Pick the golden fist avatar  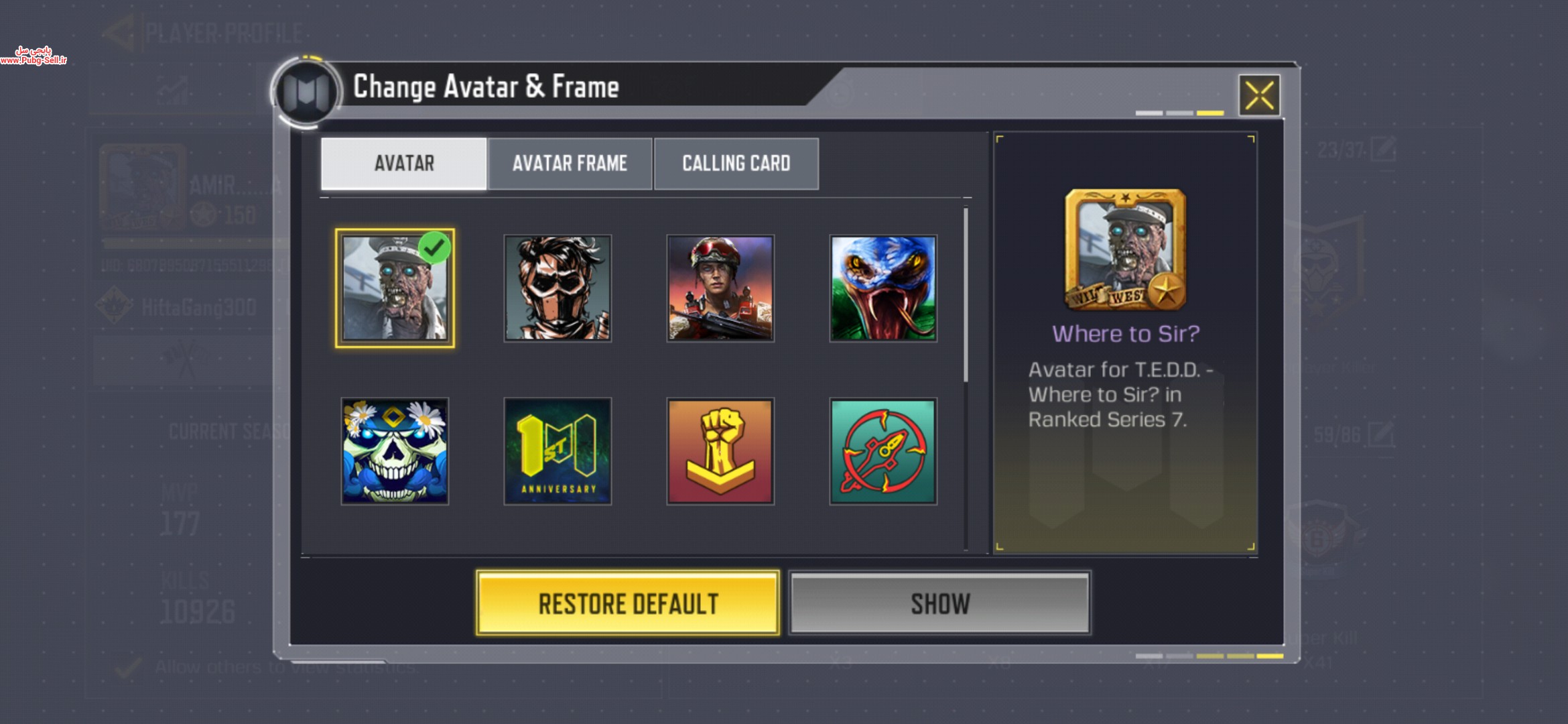720,451
